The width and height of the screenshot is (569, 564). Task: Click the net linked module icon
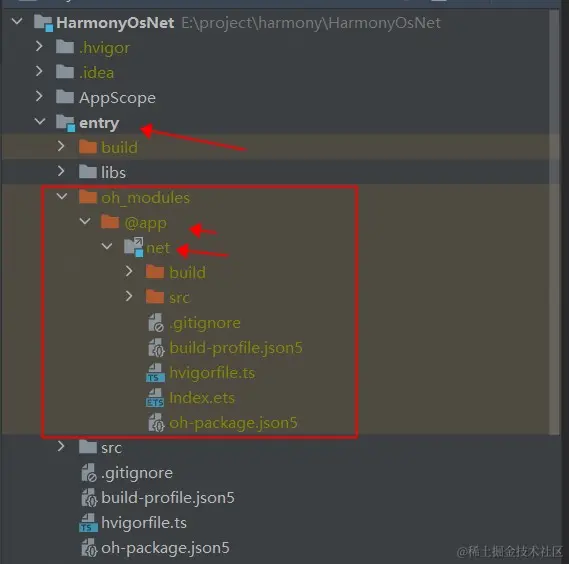pyautogui.click(x=133, y=247)
